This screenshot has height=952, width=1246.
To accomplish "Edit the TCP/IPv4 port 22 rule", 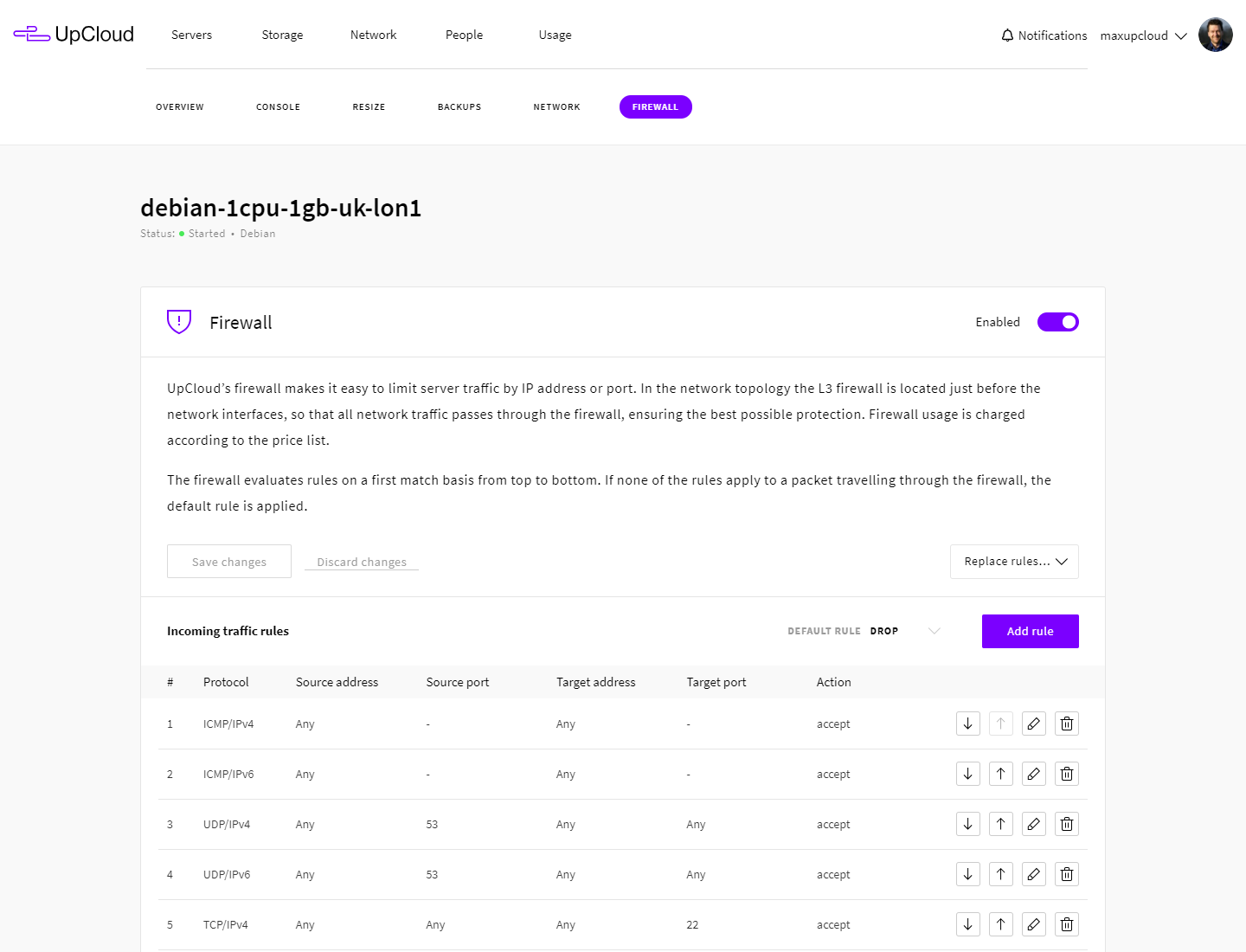I will pyautogui.click(x=1033, y=924).
